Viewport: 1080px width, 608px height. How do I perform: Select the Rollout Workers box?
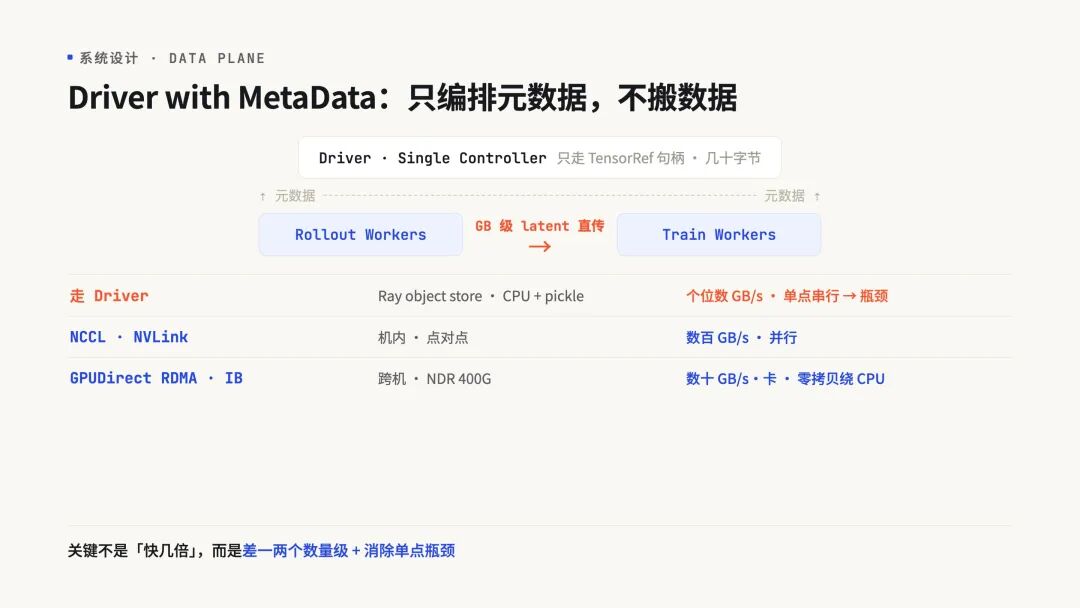(360, 234)
